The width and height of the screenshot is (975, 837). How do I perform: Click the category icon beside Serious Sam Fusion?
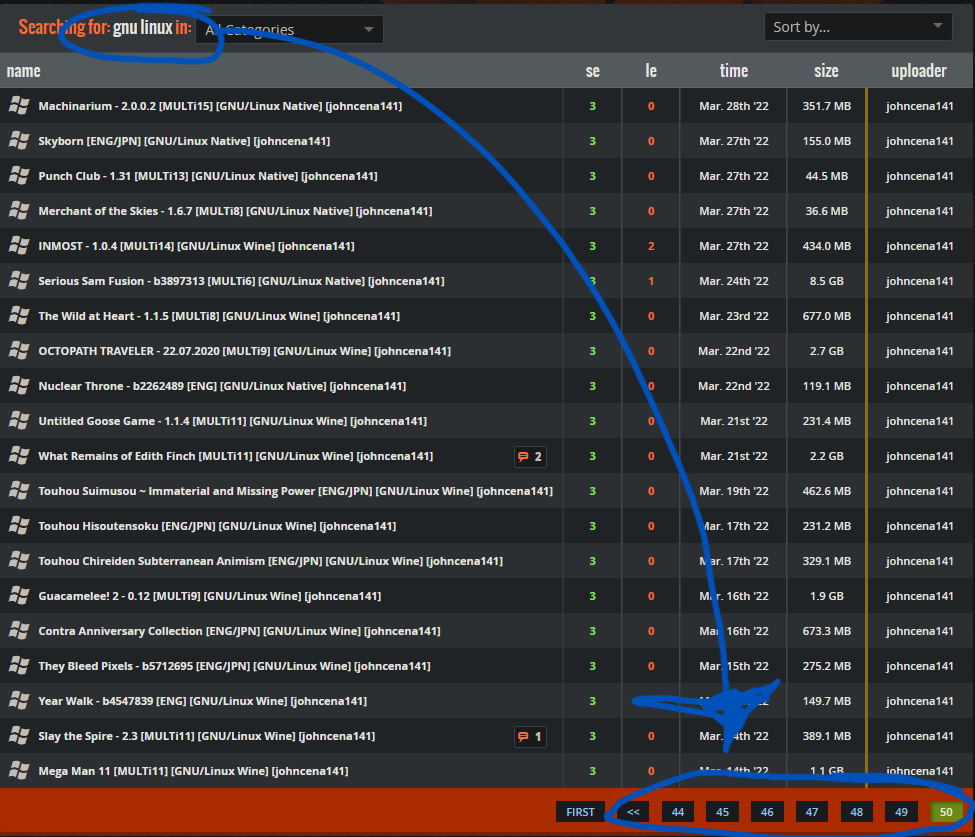point(19,280)
